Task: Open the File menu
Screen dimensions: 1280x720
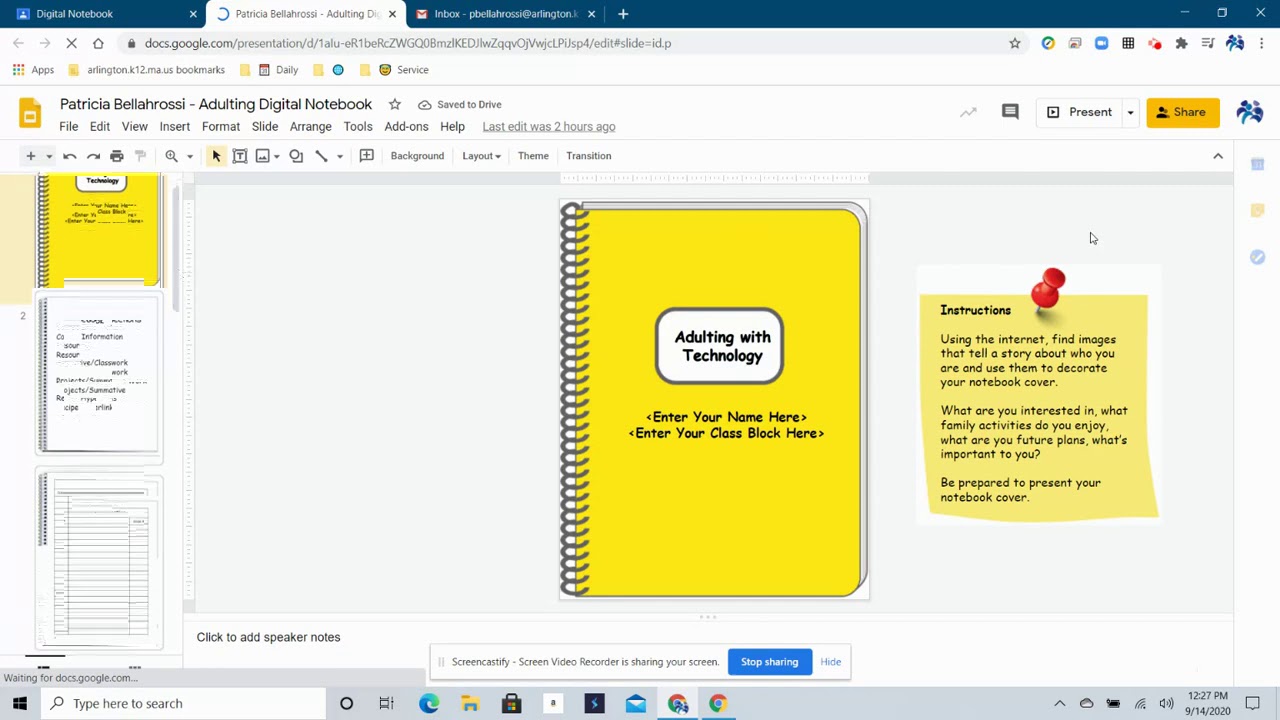Action: click(x=68, y=127)
